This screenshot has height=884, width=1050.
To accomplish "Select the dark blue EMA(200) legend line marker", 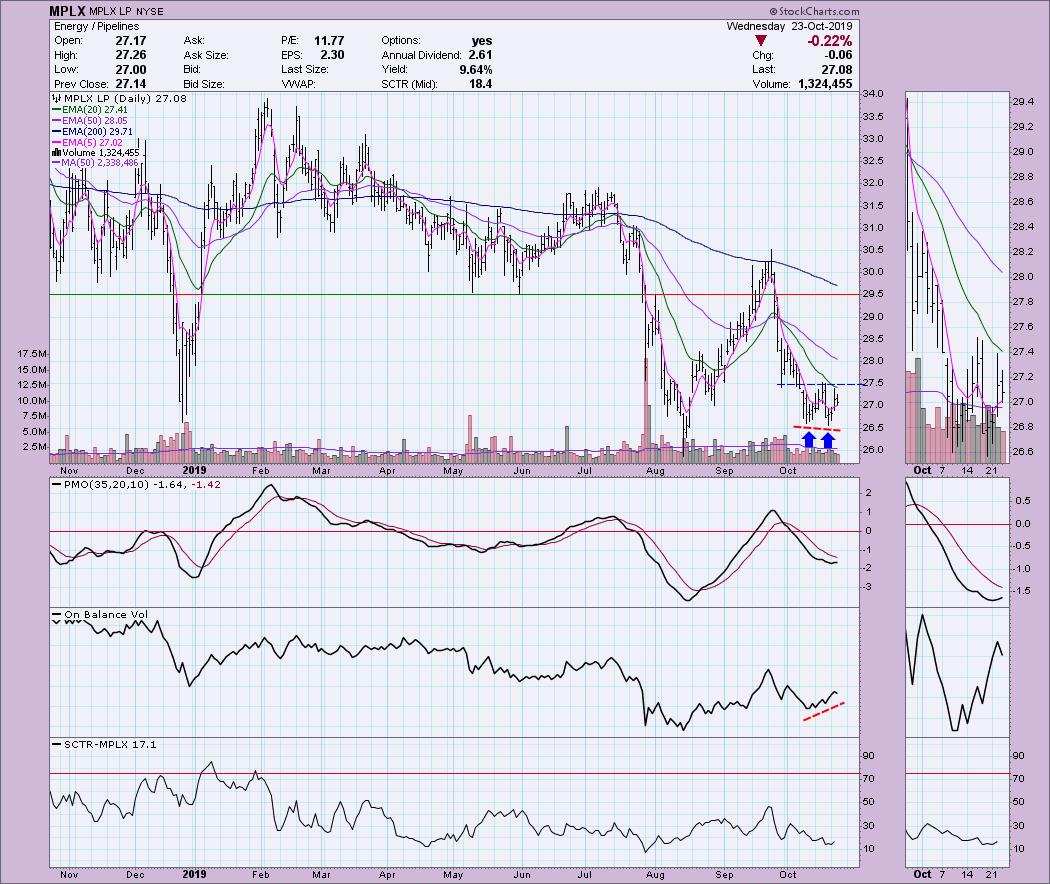I will [x=56, y=132].
